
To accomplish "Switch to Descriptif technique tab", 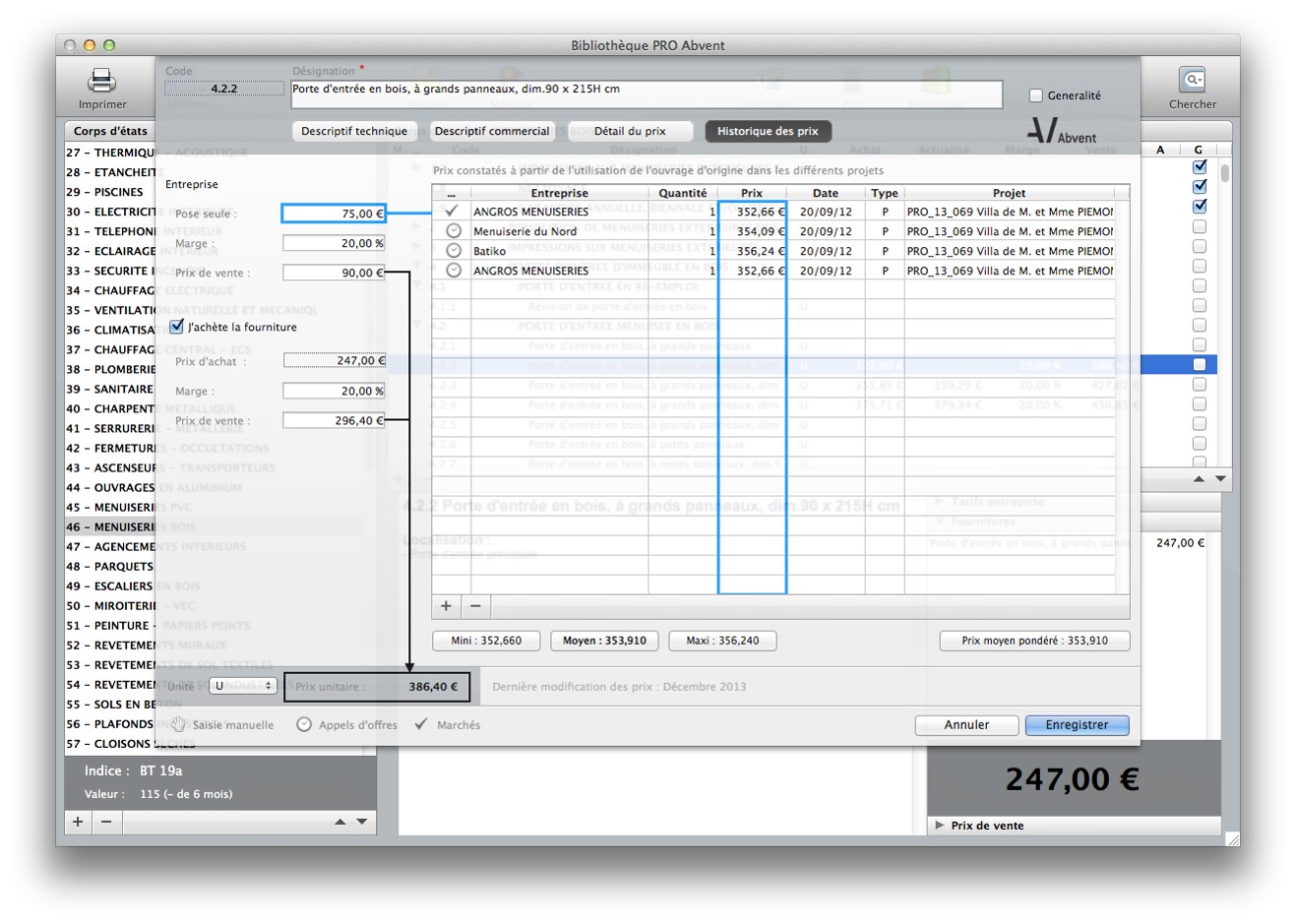I will (x=354, y=131).
